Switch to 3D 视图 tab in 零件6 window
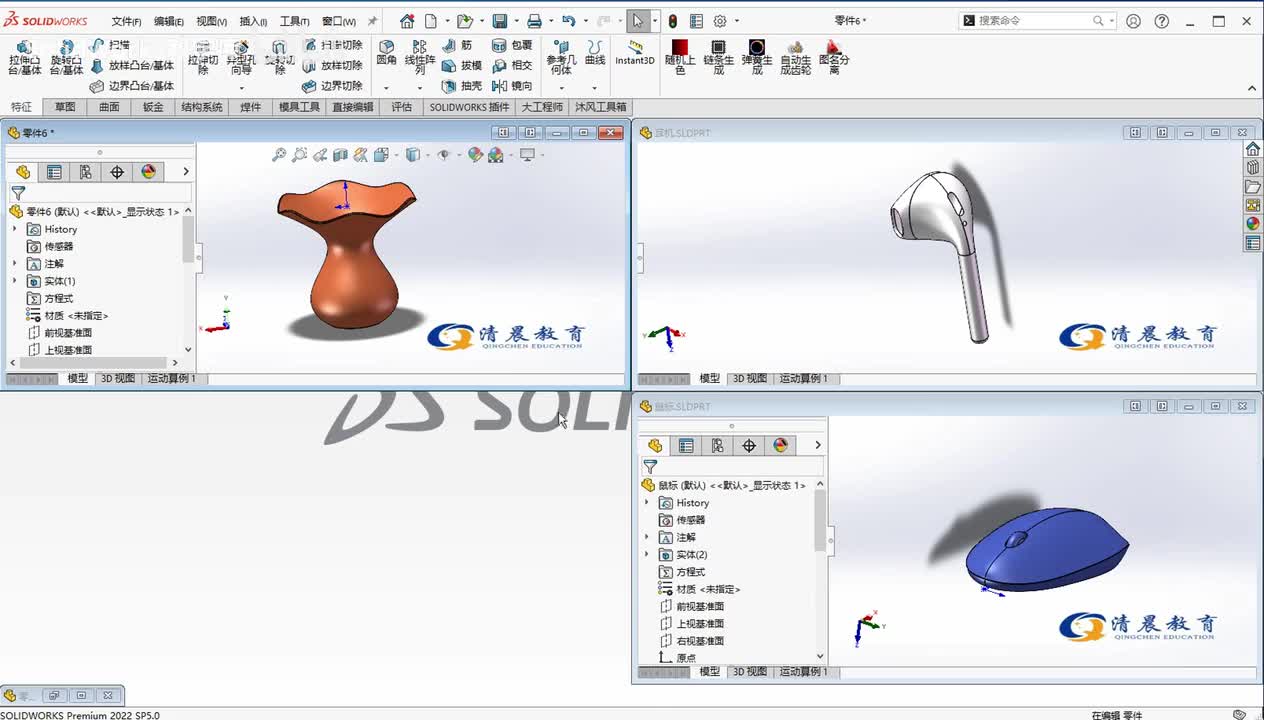This screenshot has height=720, width=1264. (x=117, y=379)
